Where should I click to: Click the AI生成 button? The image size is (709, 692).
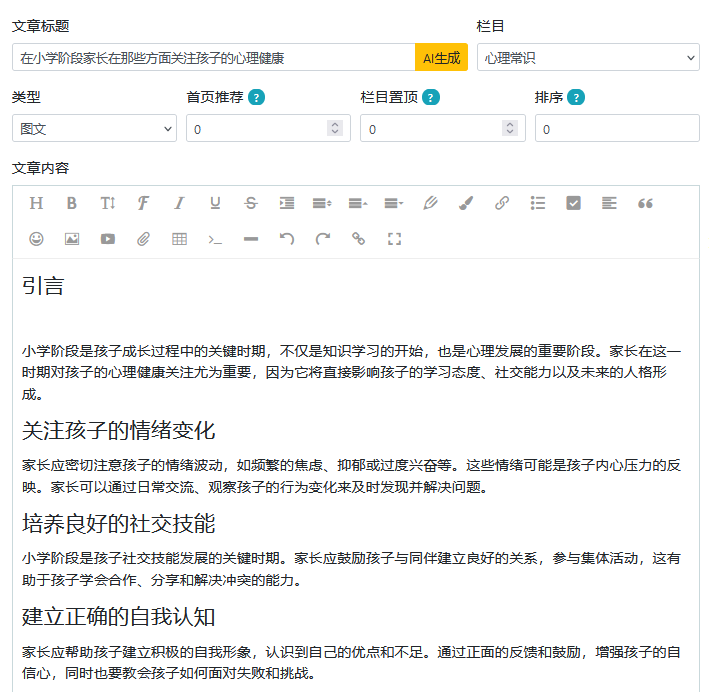(441, 57)
